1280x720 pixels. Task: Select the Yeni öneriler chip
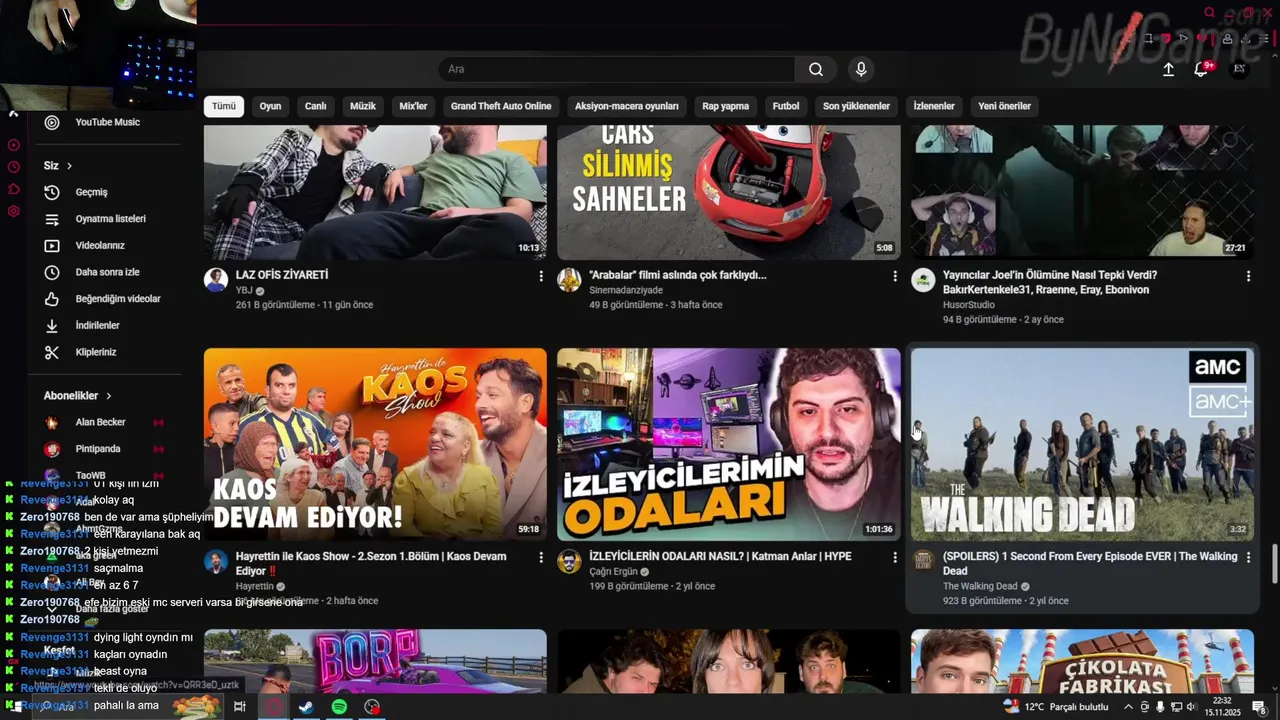click(1004, 106)
